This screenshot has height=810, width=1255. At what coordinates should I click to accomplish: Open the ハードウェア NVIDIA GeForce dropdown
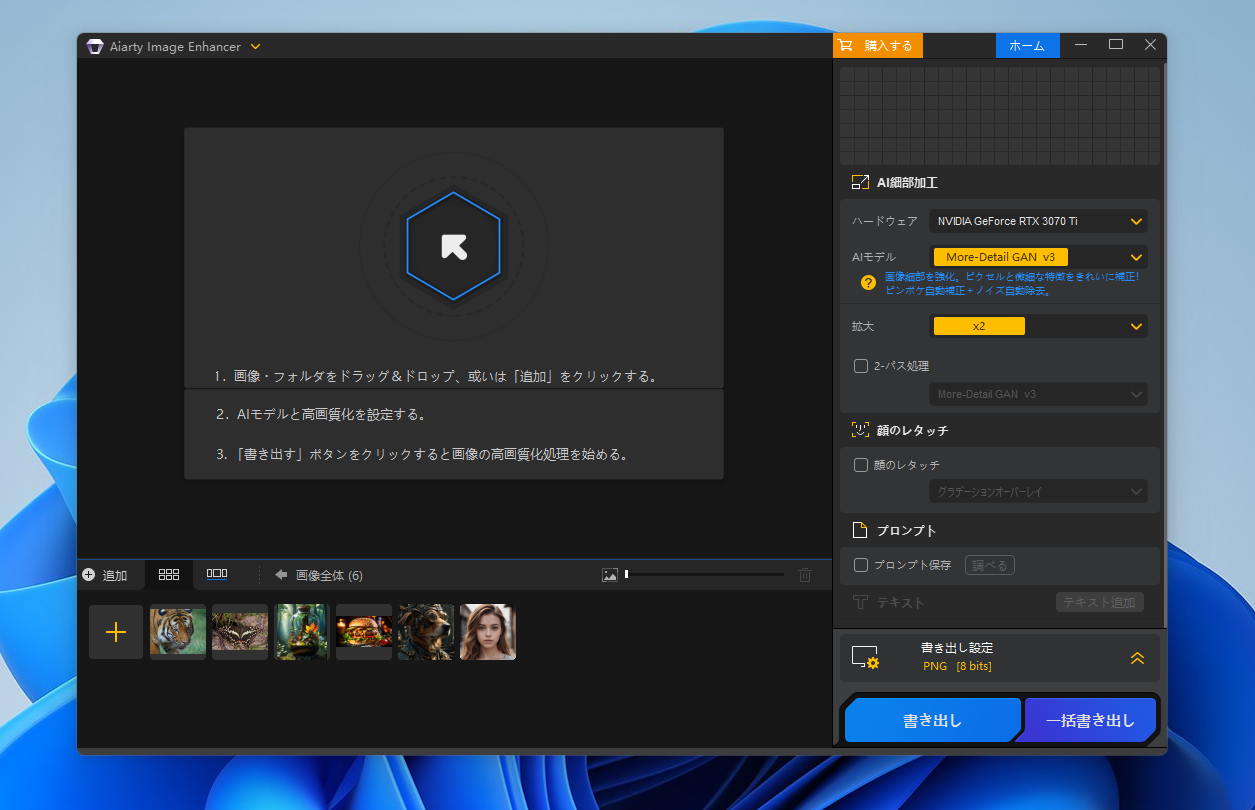coord(1038,221)
